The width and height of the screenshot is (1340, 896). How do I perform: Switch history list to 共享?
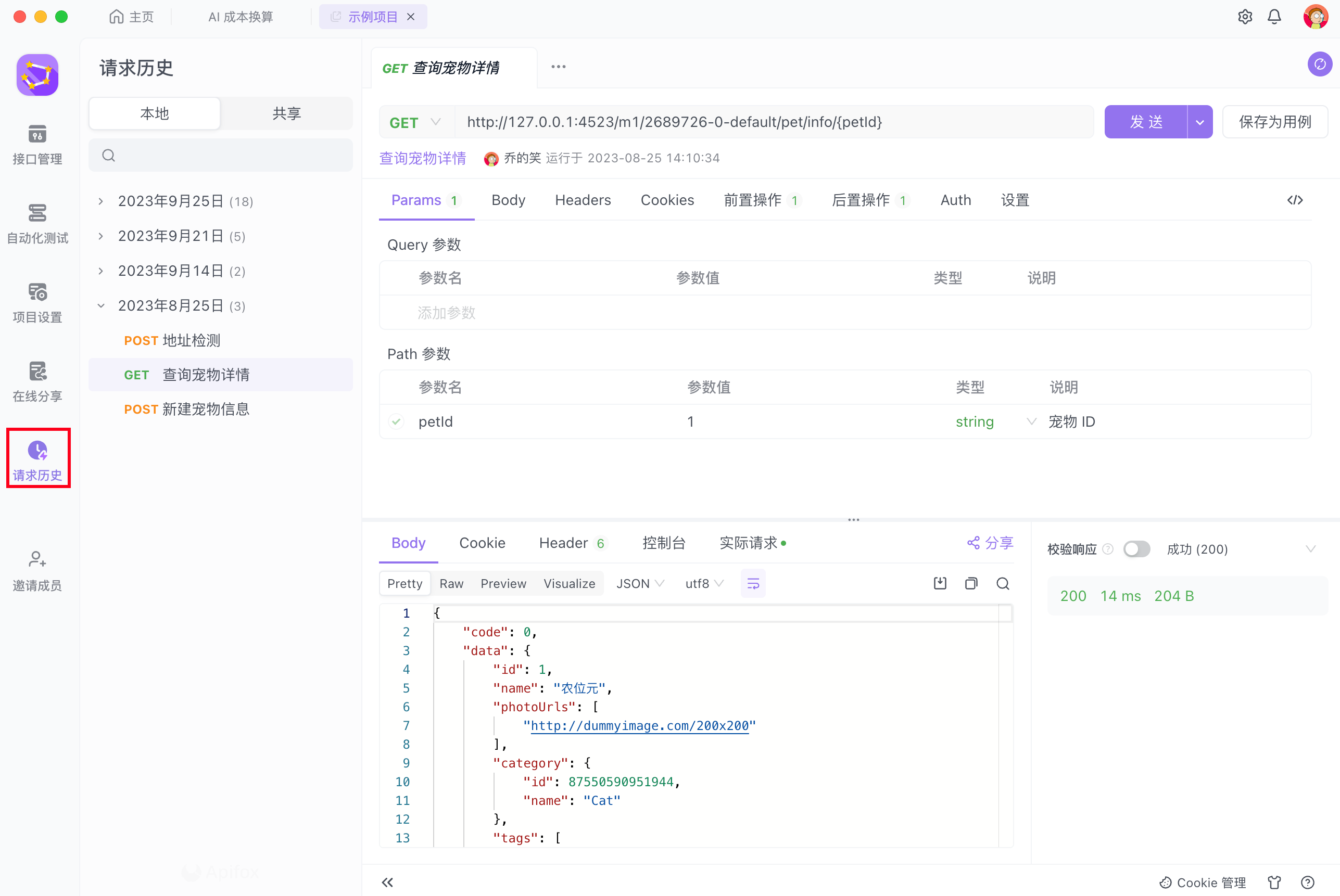286,113
